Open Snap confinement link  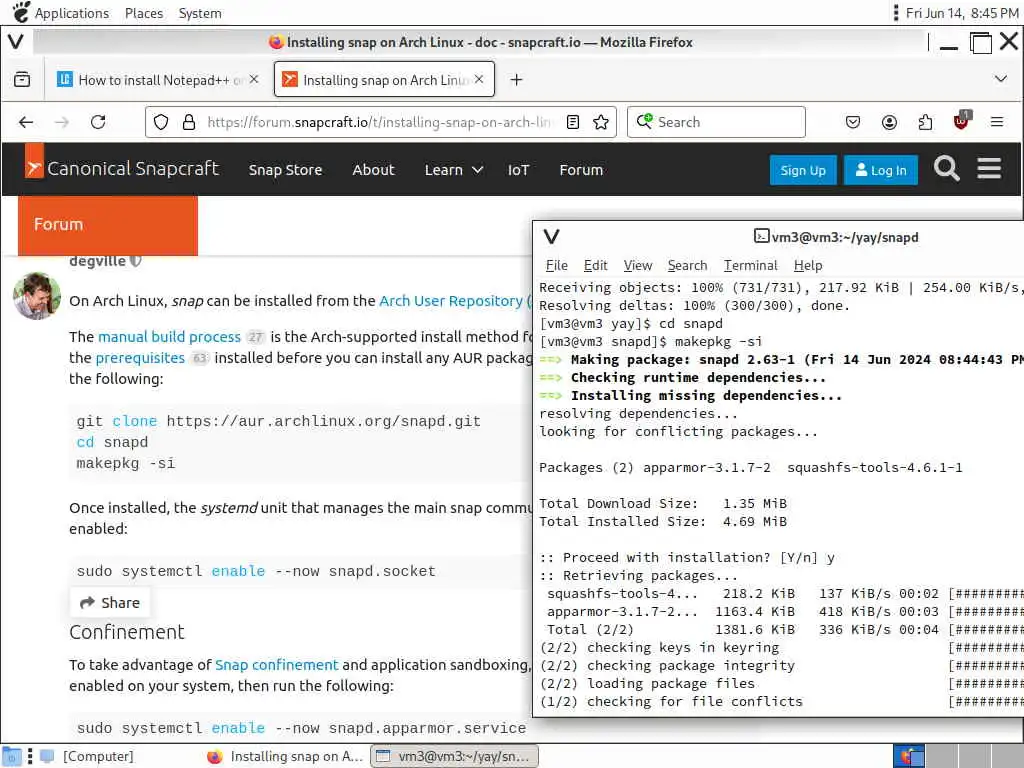point(276,665)
